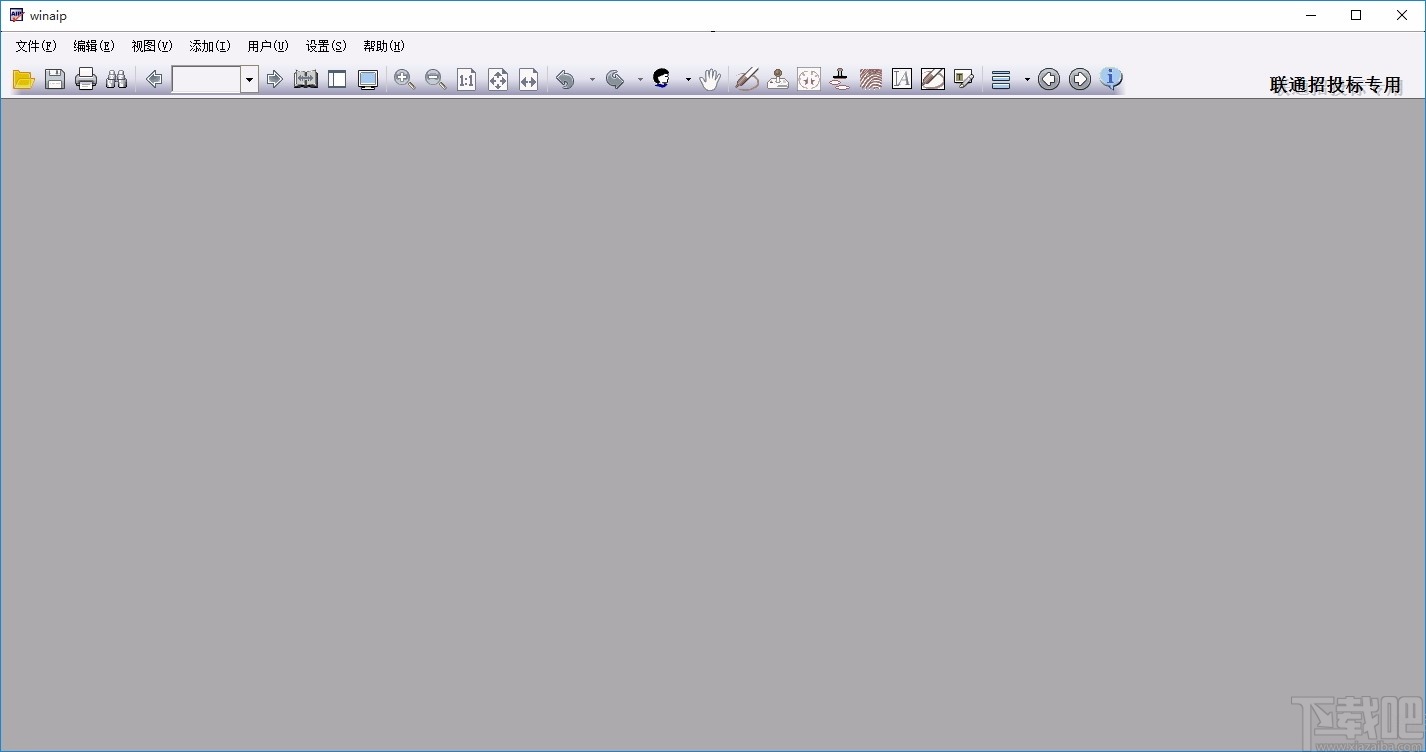Click the three horizontal lines icon
1426x752 pixels.
pyautogui.click(x=1001, y=79)
